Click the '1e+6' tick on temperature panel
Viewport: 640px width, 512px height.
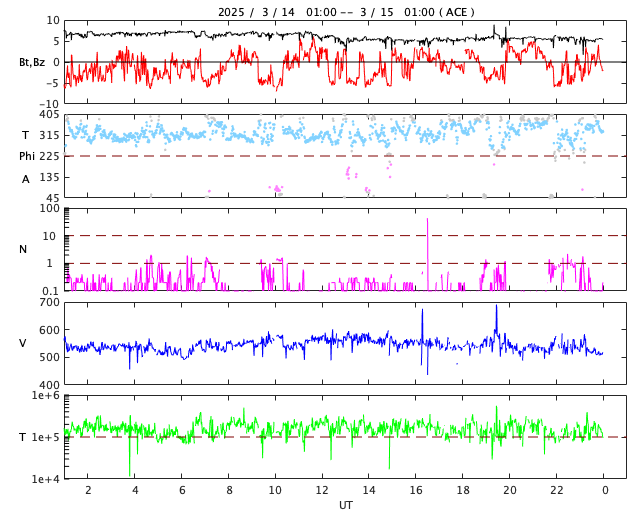(x=46, y=396)
